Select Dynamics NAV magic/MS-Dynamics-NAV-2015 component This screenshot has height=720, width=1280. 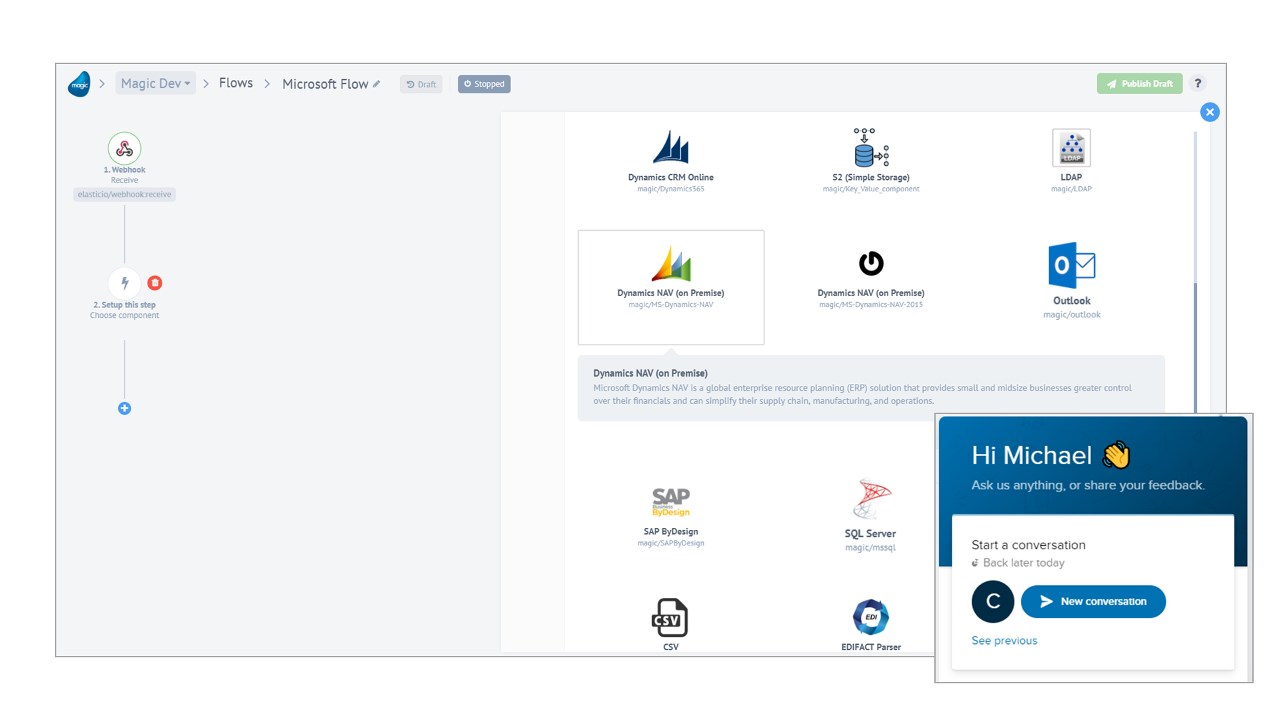coord(871,279)
